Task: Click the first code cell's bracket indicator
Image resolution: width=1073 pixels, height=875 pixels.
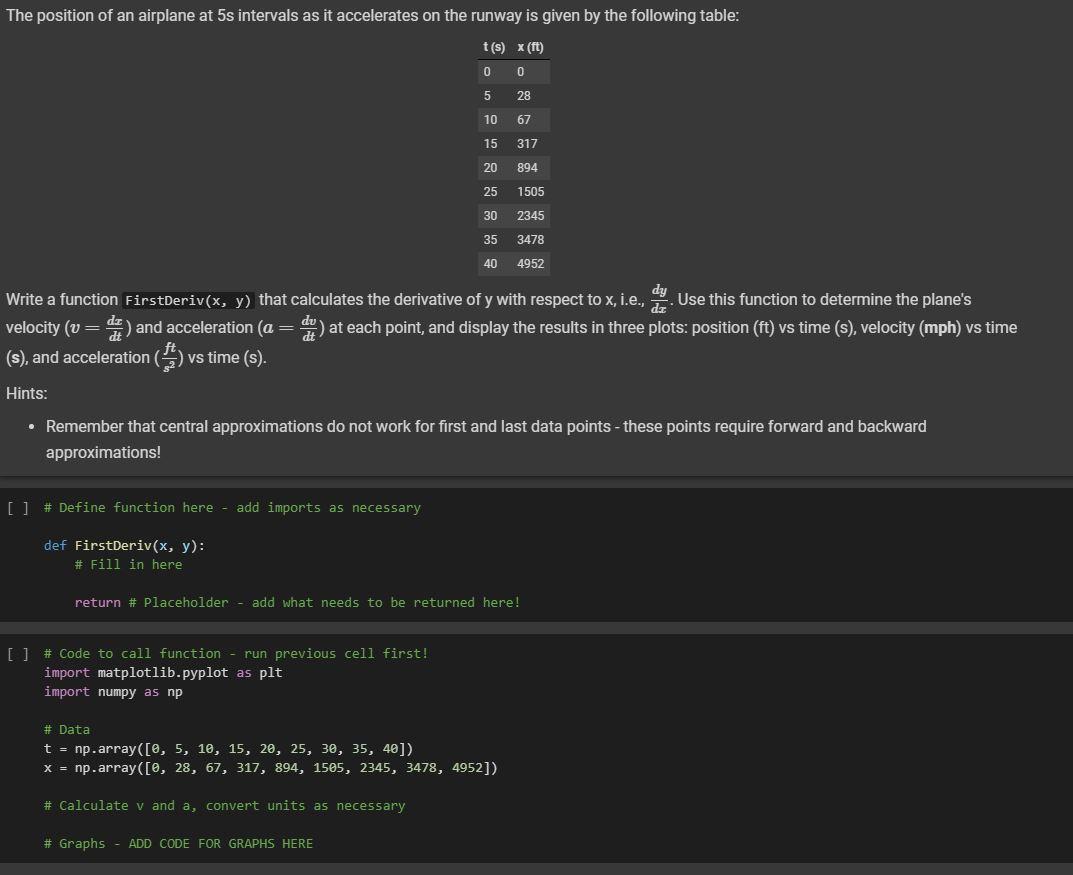Action: (17, 507)
